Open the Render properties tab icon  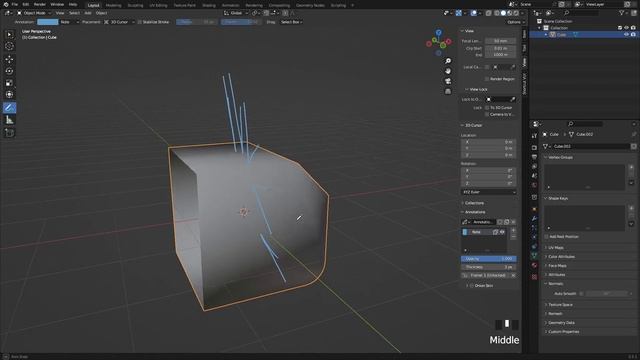pyautogui.click(x=534, y=147)
